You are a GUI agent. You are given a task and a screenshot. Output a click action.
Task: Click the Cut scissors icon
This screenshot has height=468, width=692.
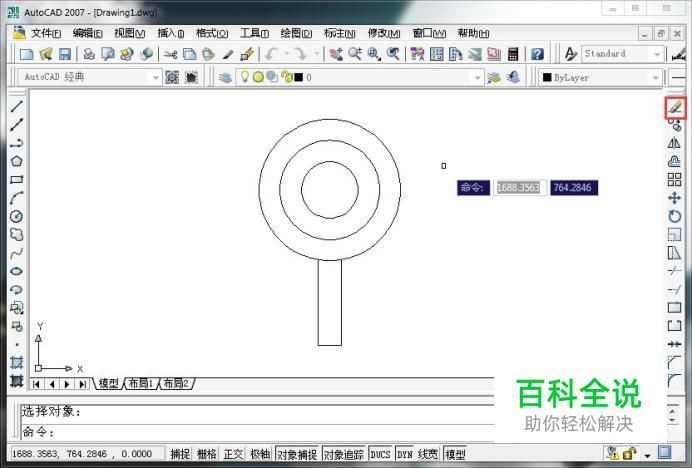[170, 54]
